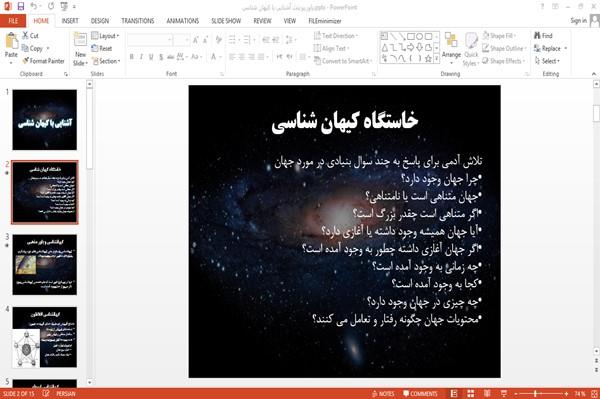Switch to the TRANSITIONS tab
This screenshot has width=600, height=399.
click(138, 21)
